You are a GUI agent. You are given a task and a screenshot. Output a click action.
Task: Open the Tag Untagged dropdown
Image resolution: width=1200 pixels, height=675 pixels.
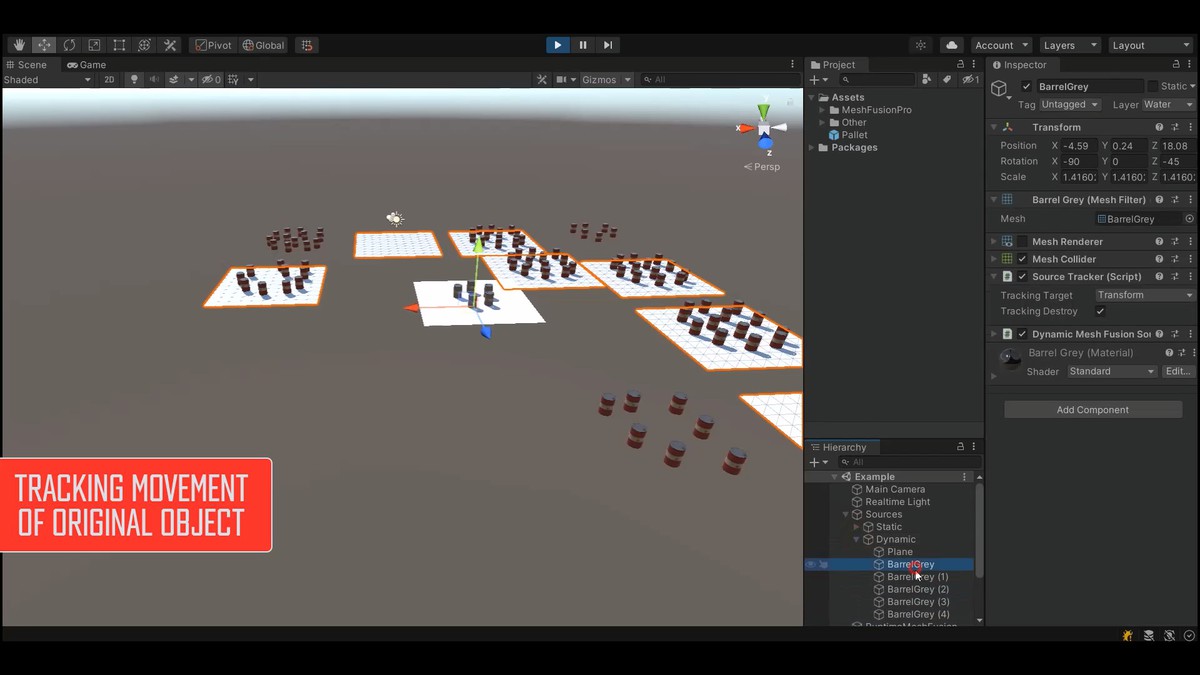[1069, 104]
